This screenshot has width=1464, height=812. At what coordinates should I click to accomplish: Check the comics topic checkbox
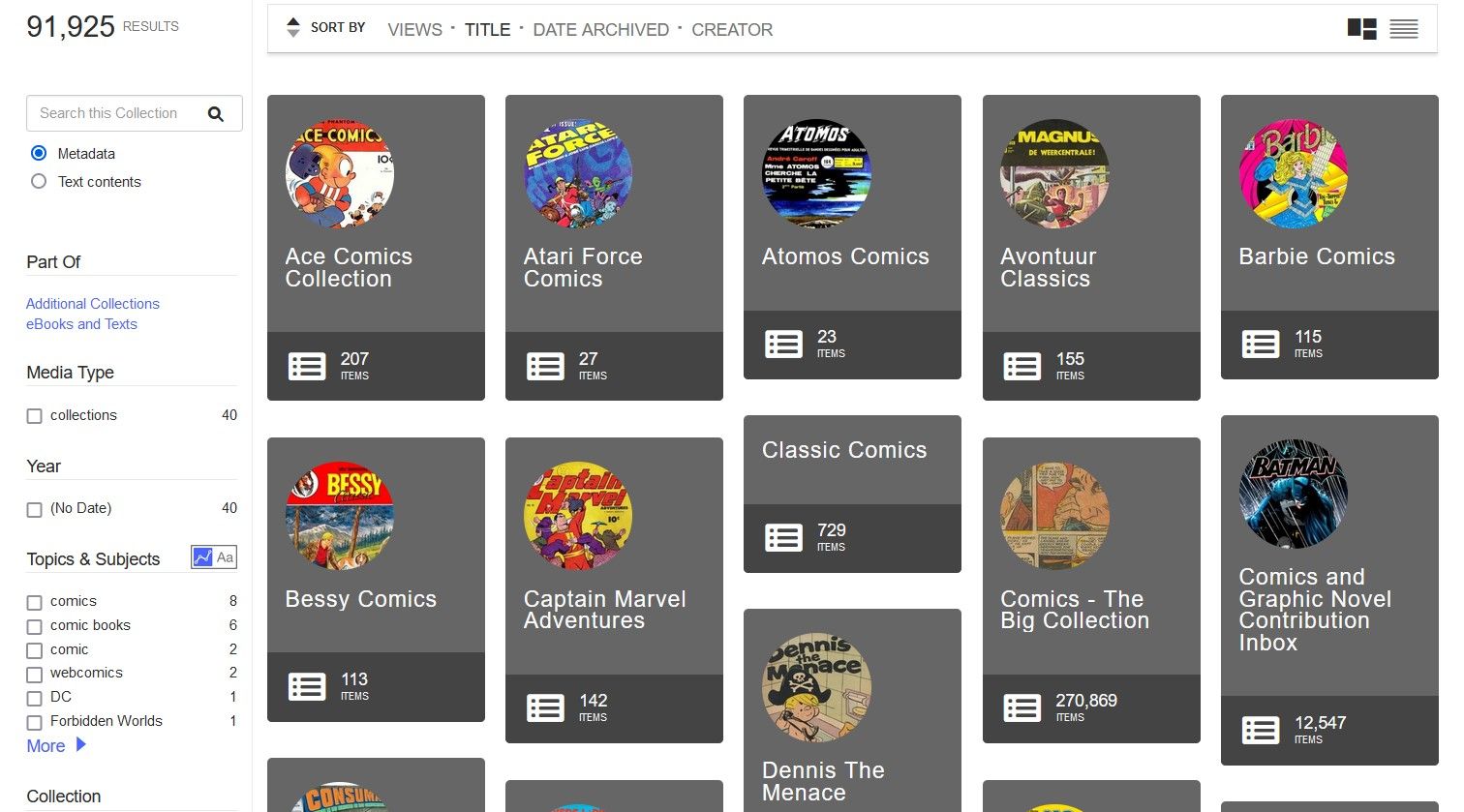(x=35, y=602)
